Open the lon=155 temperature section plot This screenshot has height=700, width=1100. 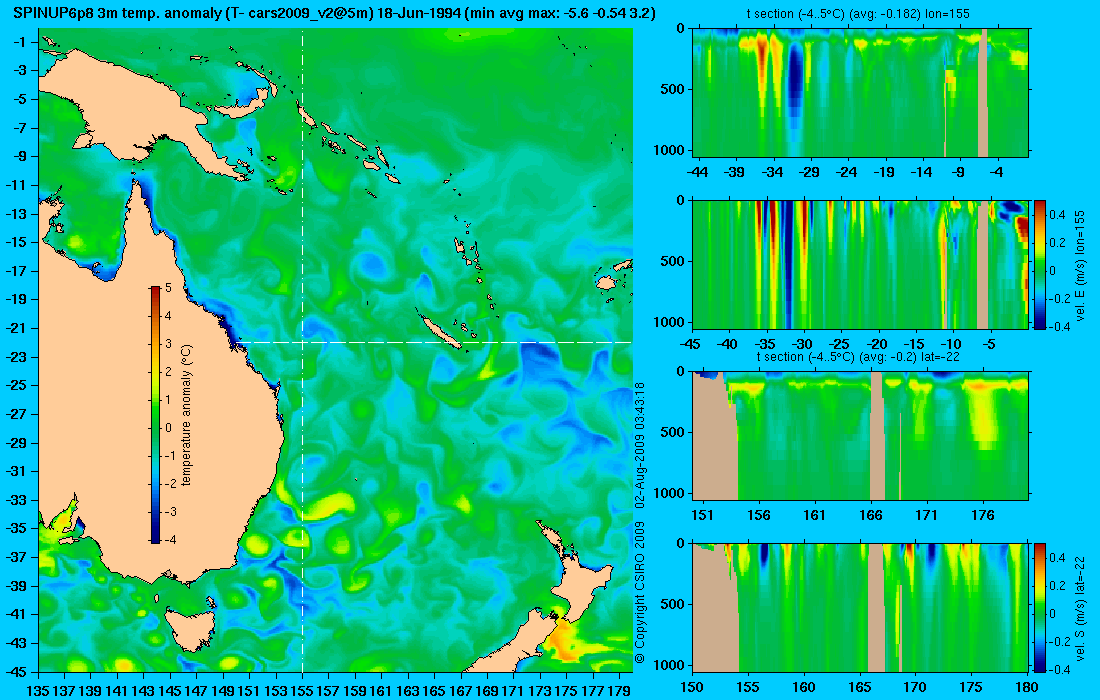860,93
